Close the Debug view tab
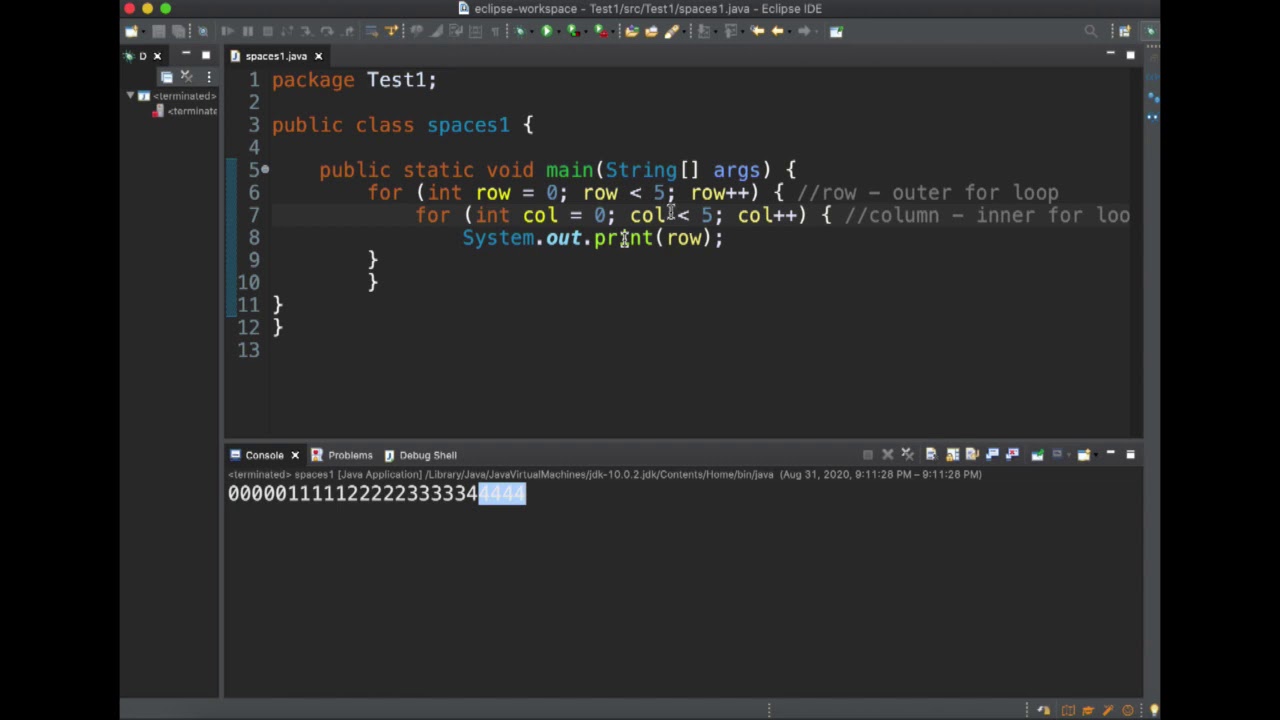The image size is (1280, 720). [157, 56]
